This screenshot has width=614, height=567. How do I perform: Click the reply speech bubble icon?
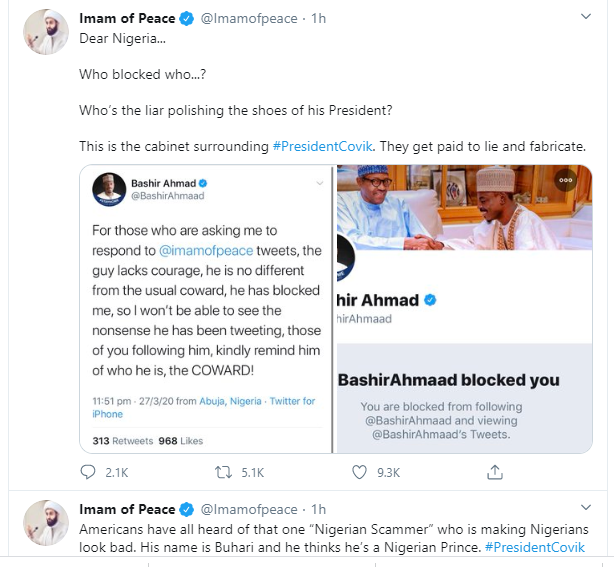(88, 472)
